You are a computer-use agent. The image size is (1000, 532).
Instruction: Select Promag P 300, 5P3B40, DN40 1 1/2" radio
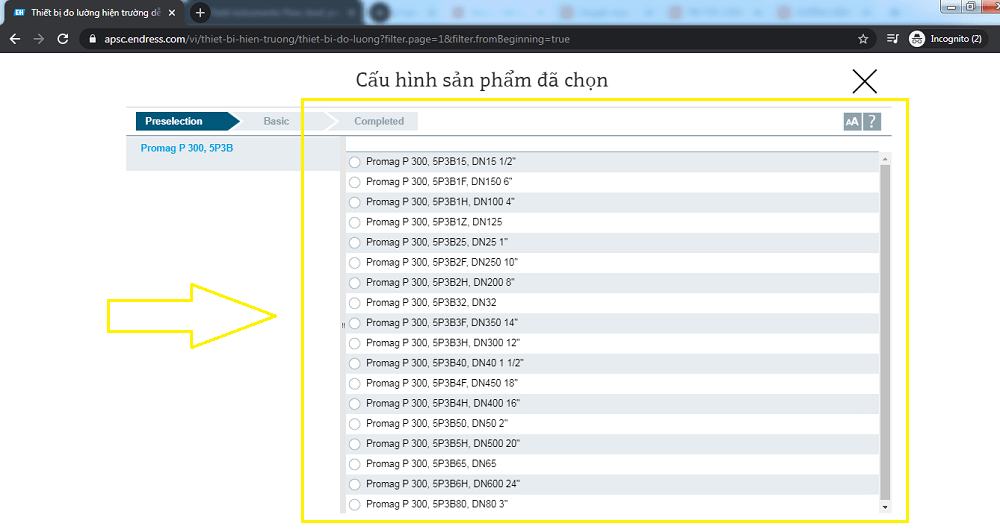(x=355, y=364)
